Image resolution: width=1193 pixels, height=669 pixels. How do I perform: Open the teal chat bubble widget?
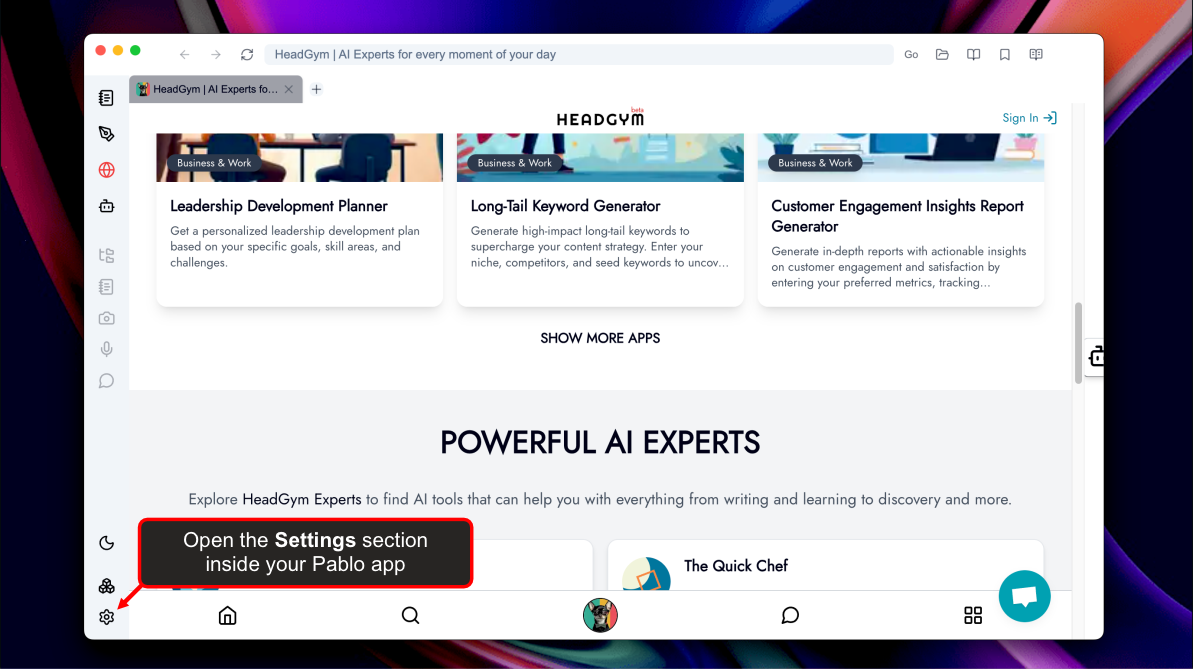click(1024, 596)
